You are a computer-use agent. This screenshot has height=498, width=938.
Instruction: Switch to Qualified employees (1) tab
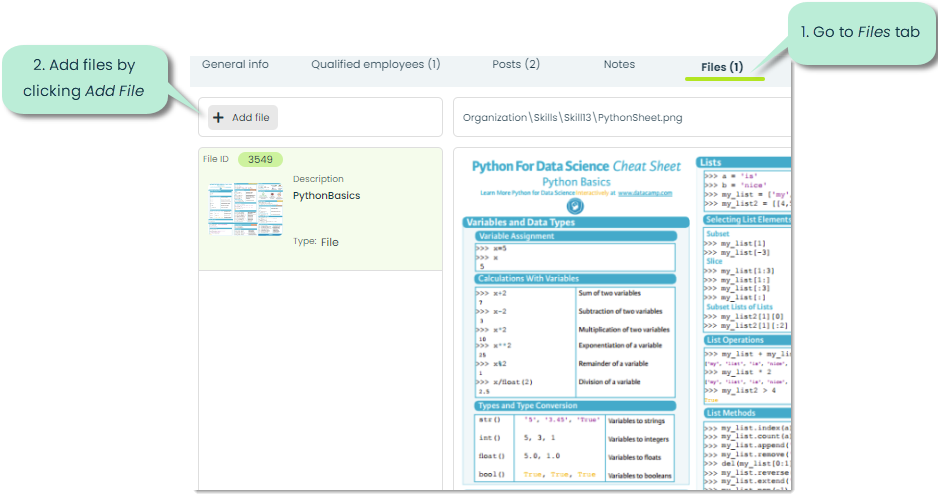[x=375, y=64]
